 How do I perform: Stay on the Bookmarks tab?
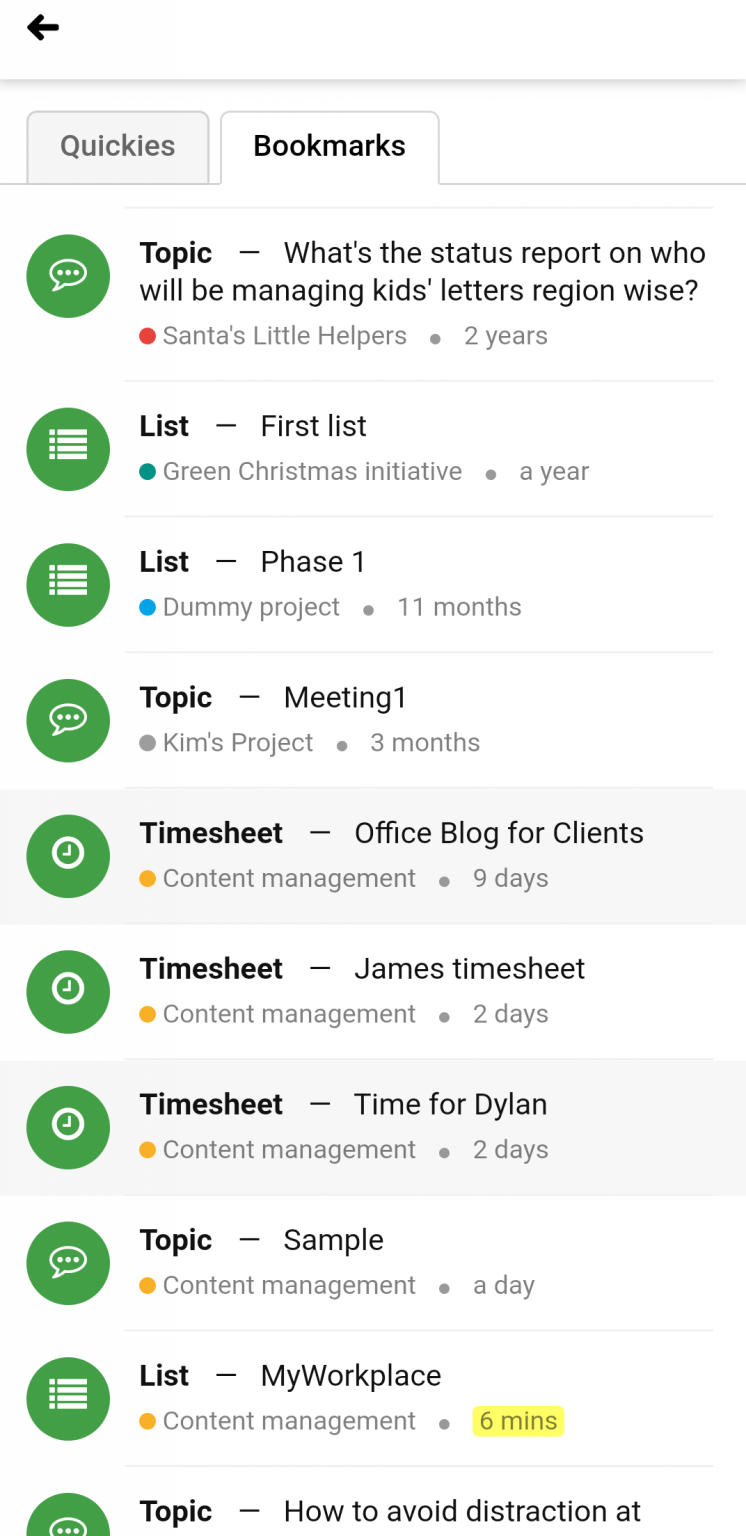(x=329, y=146)
